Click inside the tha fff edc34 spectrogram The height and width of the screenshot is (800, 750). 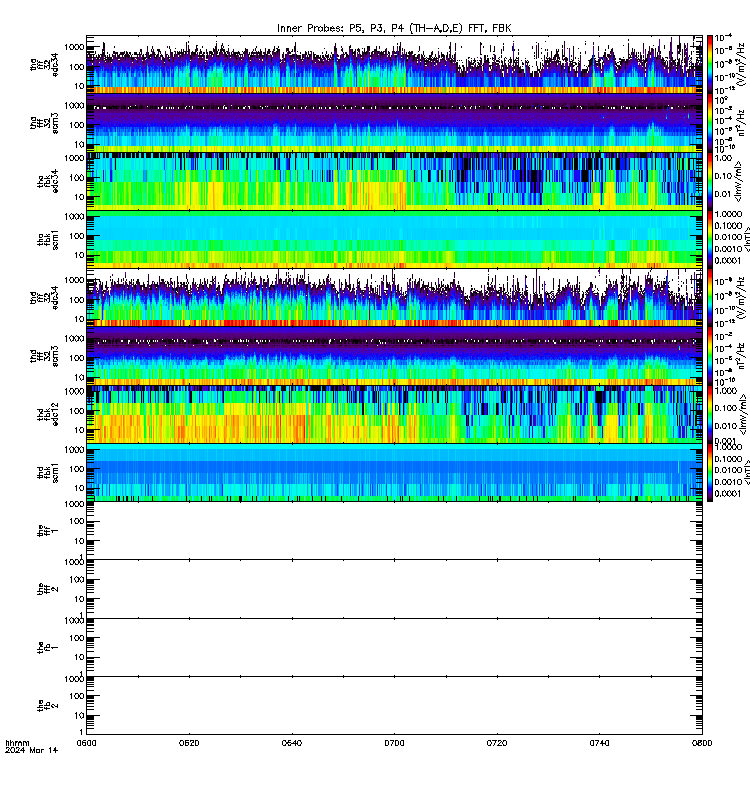coord(394,65)
